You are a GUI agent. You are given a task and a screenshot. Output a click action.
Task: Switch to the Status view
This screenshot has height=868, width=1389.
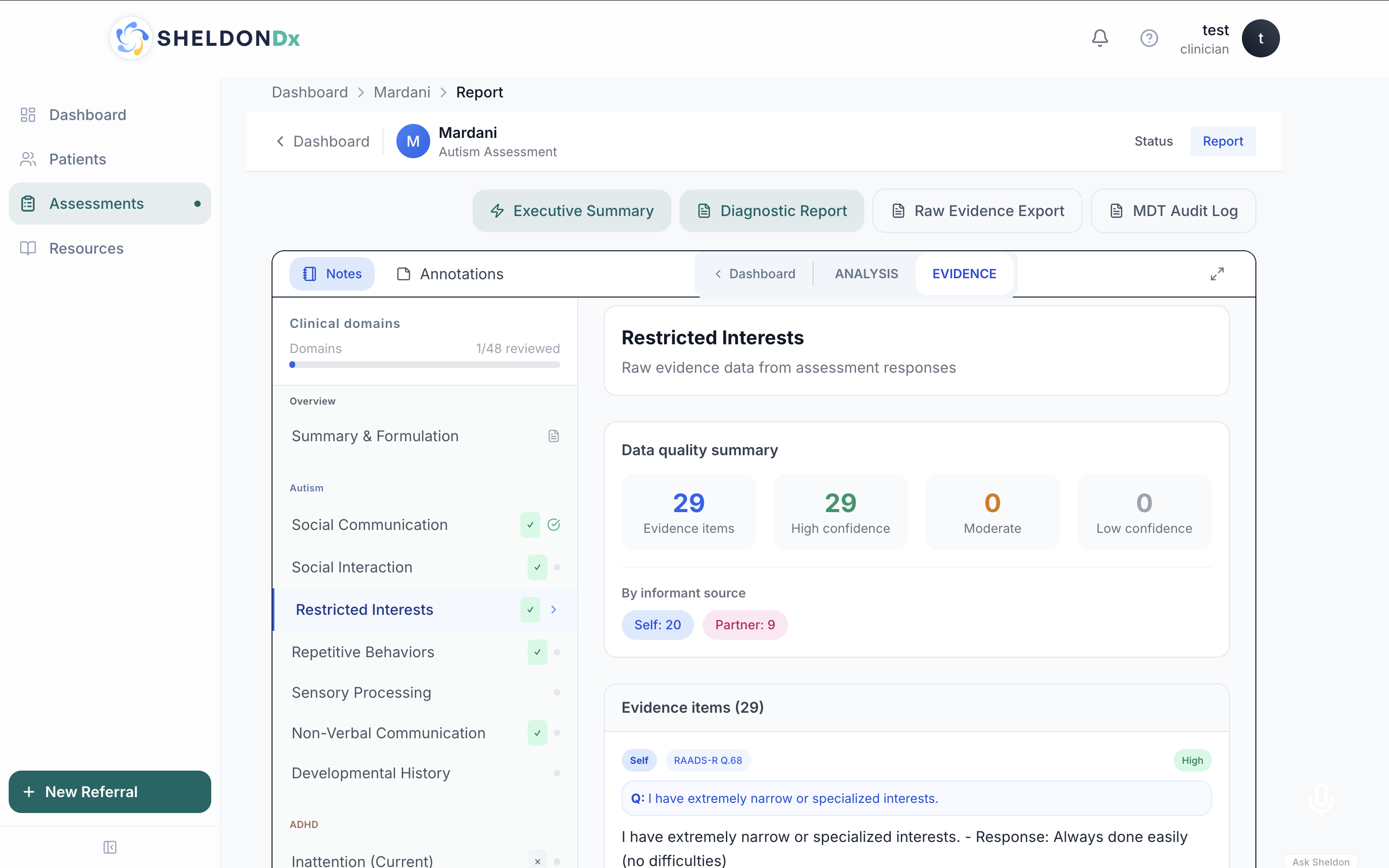coord(1153,141)
